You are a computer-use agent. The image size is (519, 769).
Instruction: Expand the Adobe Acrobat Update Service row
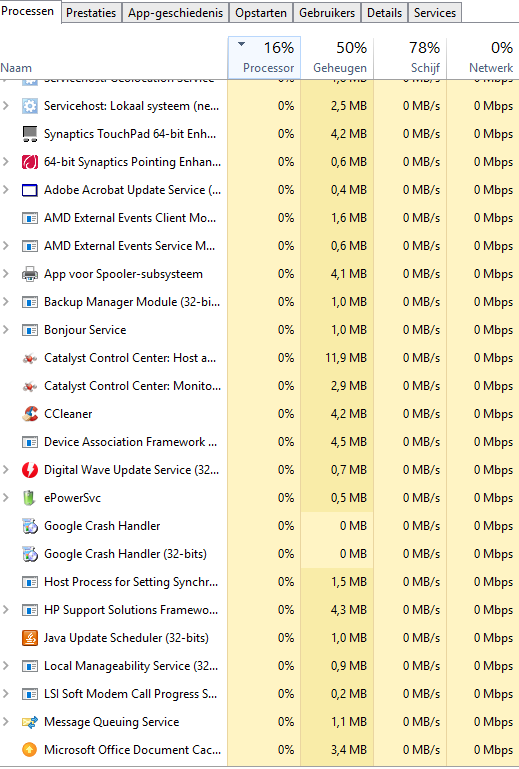pos(6,189)
